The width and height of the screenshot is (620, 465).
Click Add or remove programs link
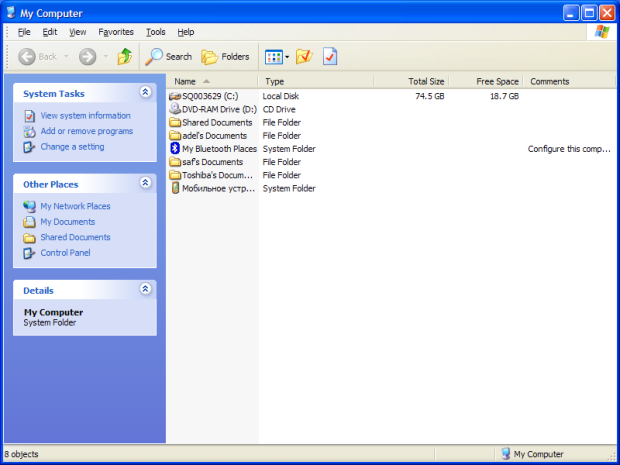tap(87, 131)
